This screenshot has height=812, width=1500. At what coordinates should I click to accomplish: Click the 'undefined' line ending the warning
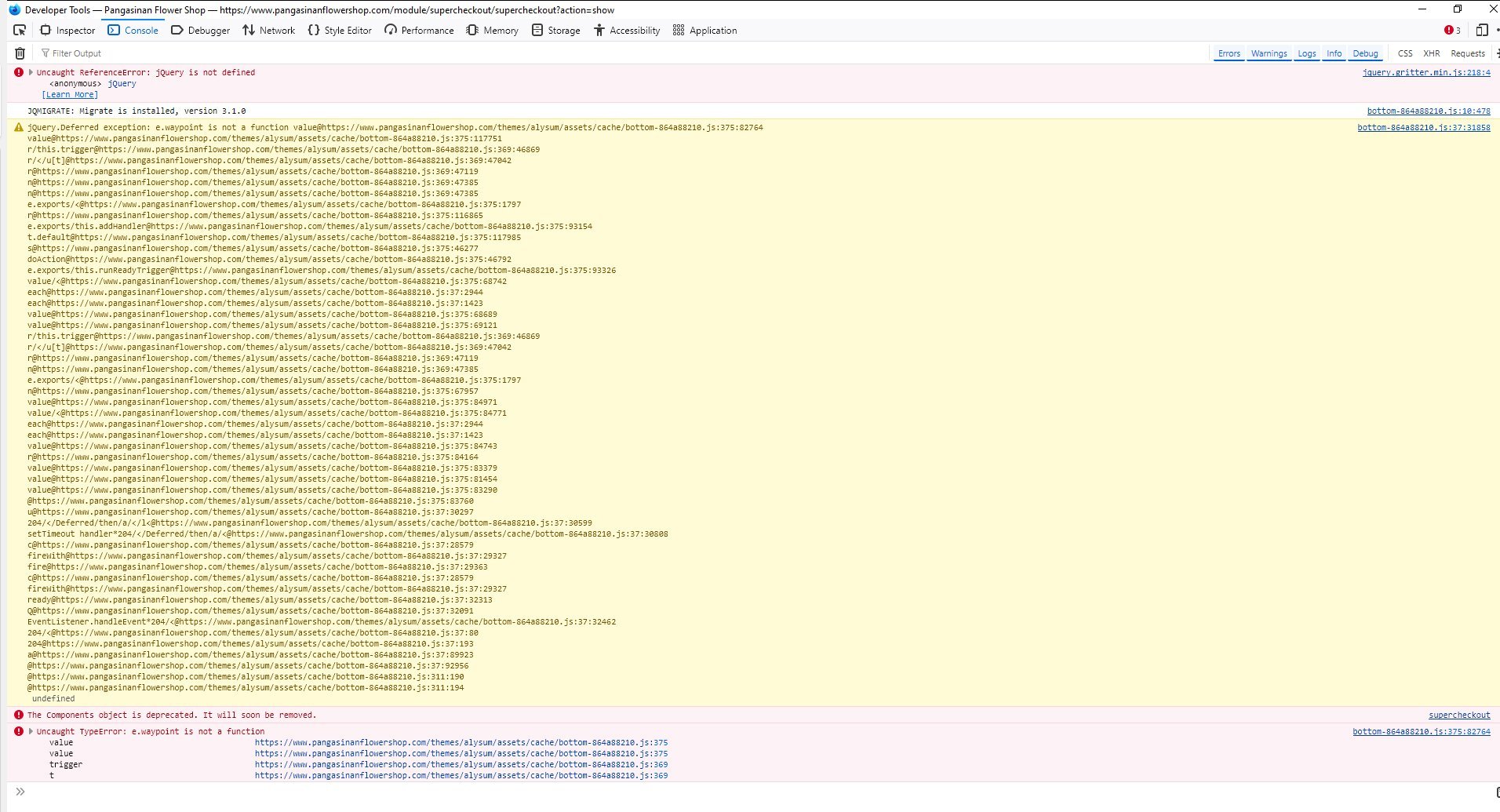tap(53, 698)
